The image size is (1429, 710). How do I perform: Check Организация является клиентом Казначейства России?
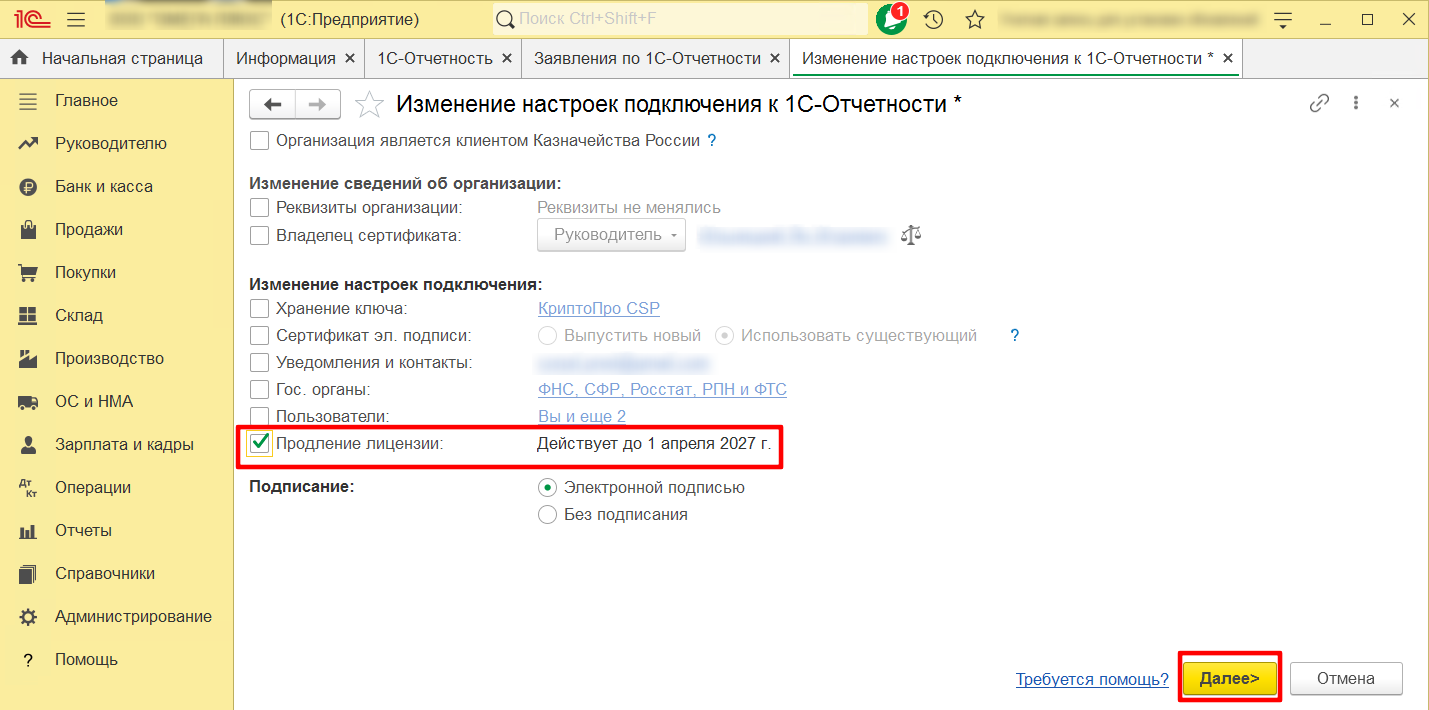click(x=260, y=141)
